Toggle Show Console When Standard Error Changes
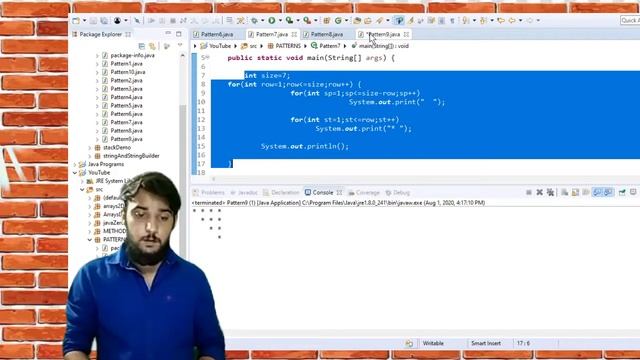 (x=608, y=192)
